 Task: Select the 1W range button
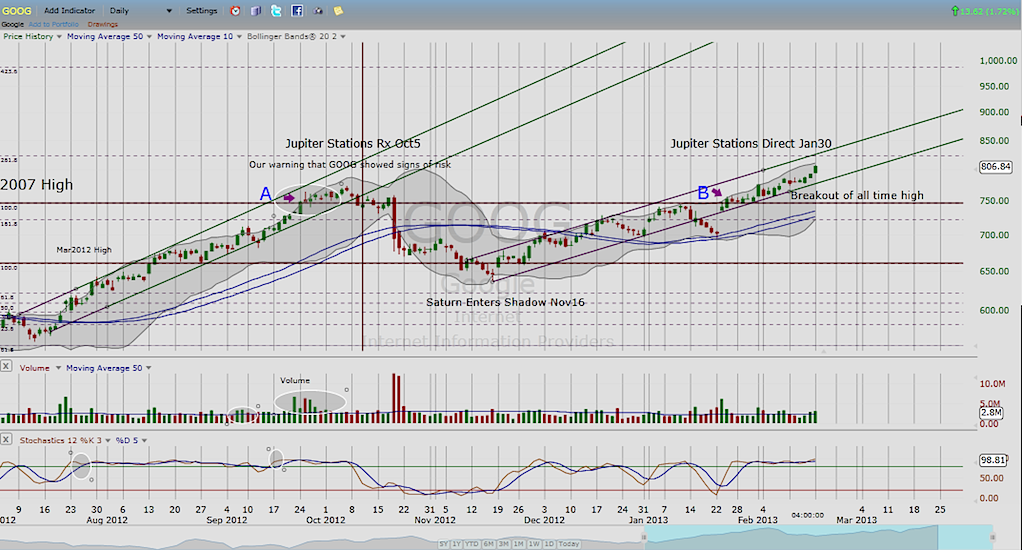pyautogui.click(x=534, y=543)
